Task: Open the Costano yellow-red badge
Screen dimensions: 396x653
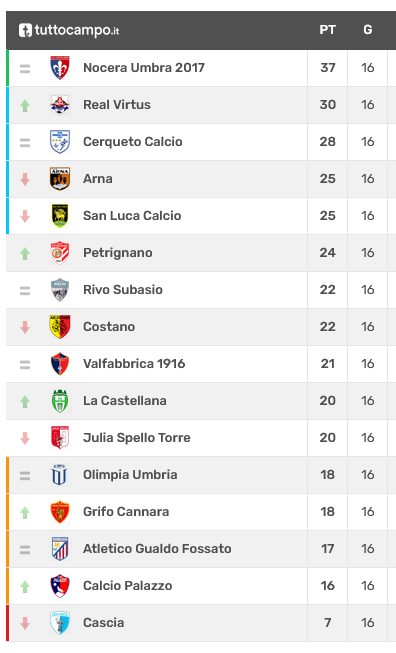Action: tap(60, 326)
